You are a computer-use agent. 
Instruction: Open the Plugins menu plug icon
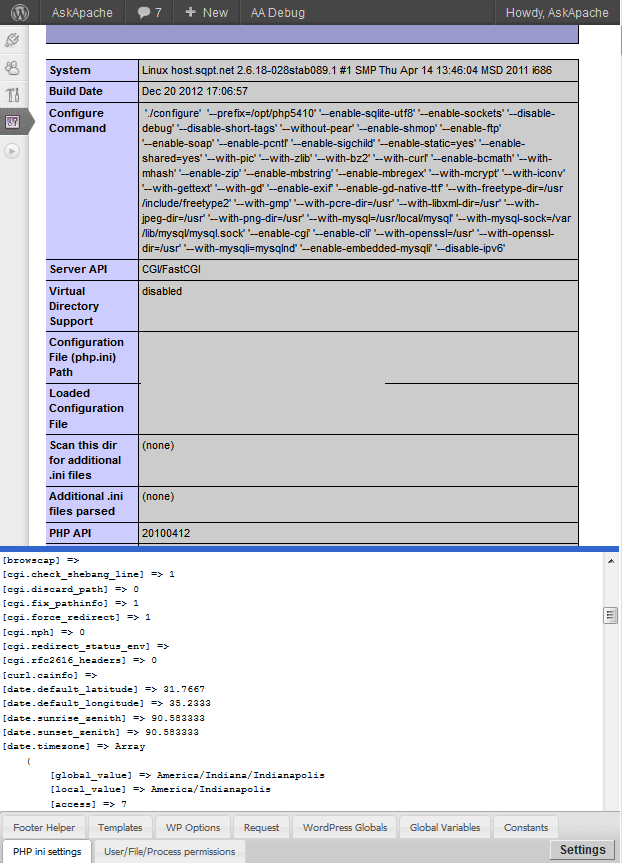coord(12,40)
